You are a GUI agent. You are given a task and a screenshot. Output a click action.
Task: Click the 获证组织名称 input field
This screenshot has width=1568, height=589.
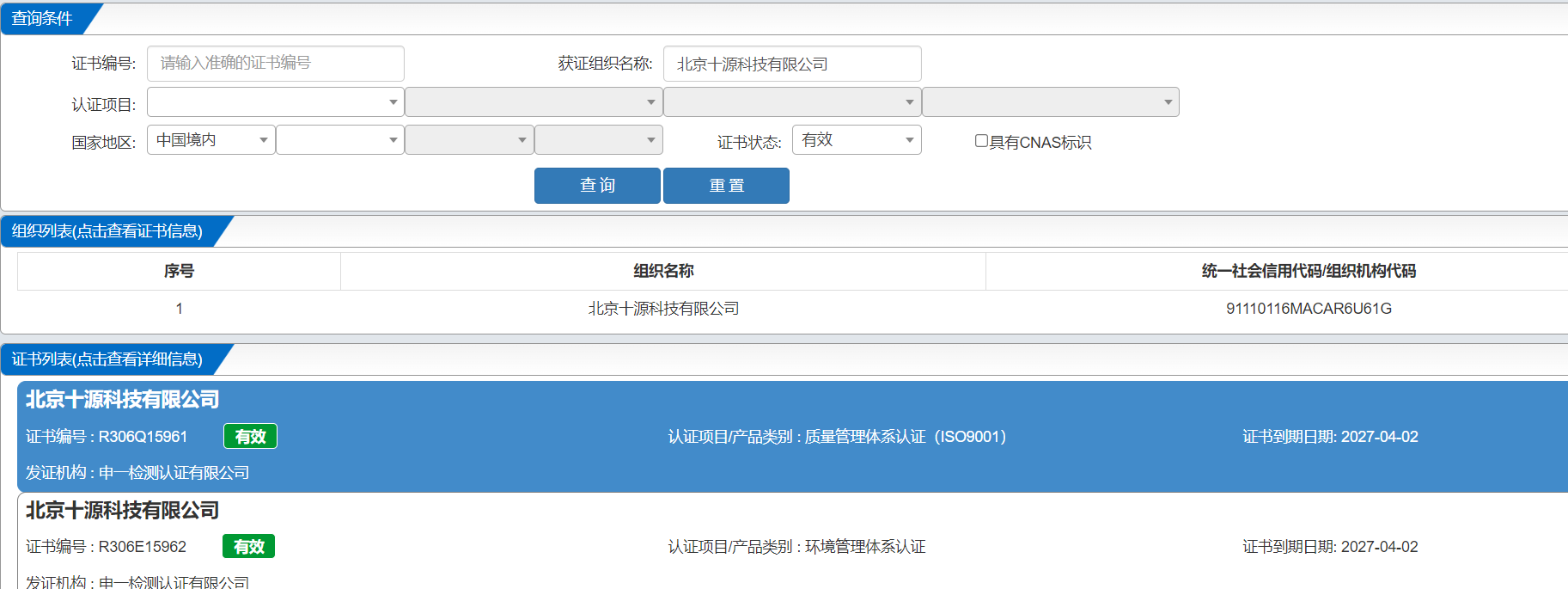(x=792, y=64)
